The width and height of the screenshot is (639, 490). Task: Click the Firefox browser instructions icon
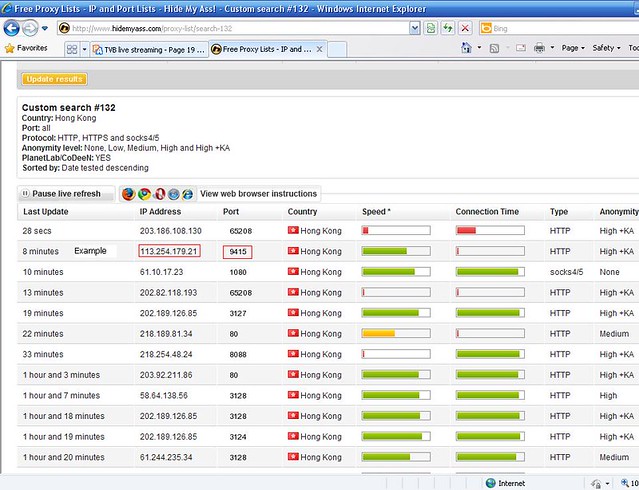[128, 194]
